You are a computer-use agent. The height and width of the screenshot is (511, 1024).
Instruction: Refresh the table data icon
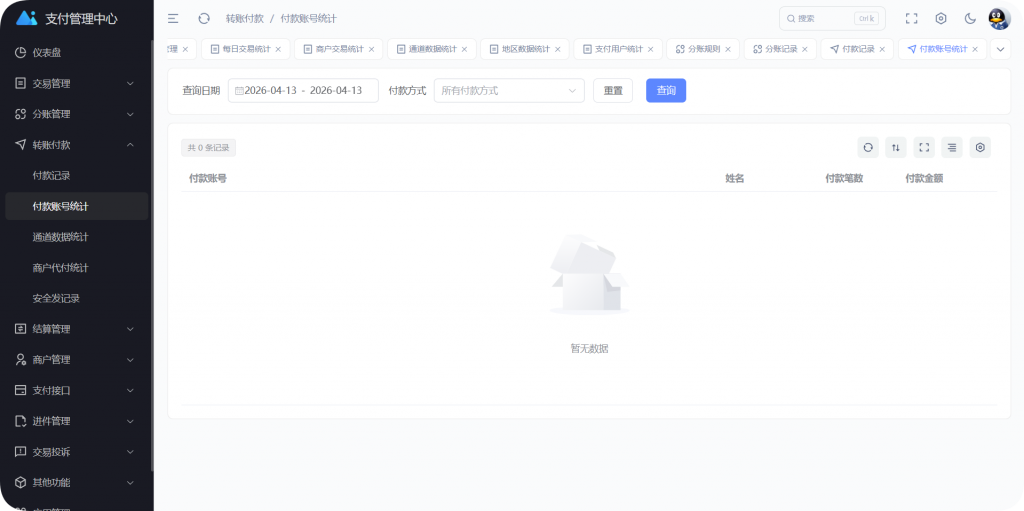coord(868,148)
